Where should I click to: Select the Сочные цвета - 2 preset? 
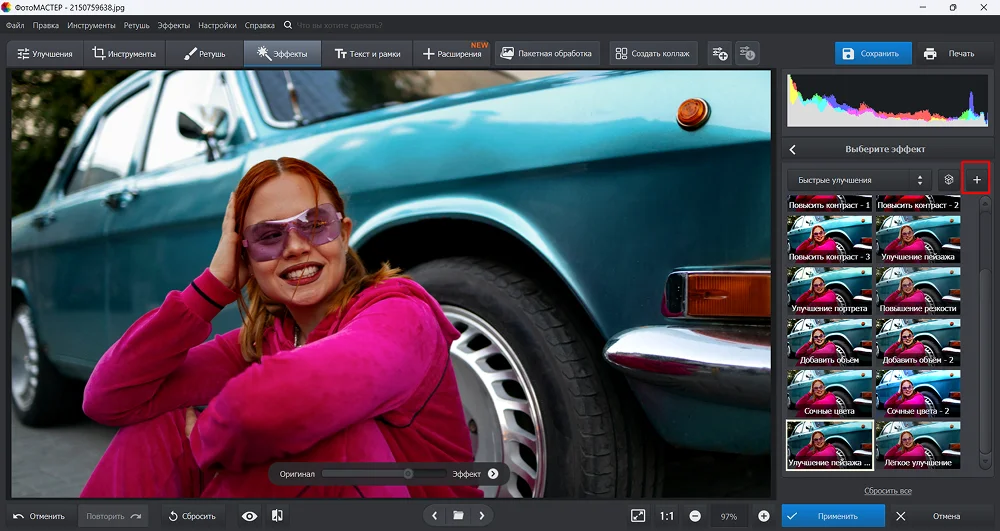[918, 393]
